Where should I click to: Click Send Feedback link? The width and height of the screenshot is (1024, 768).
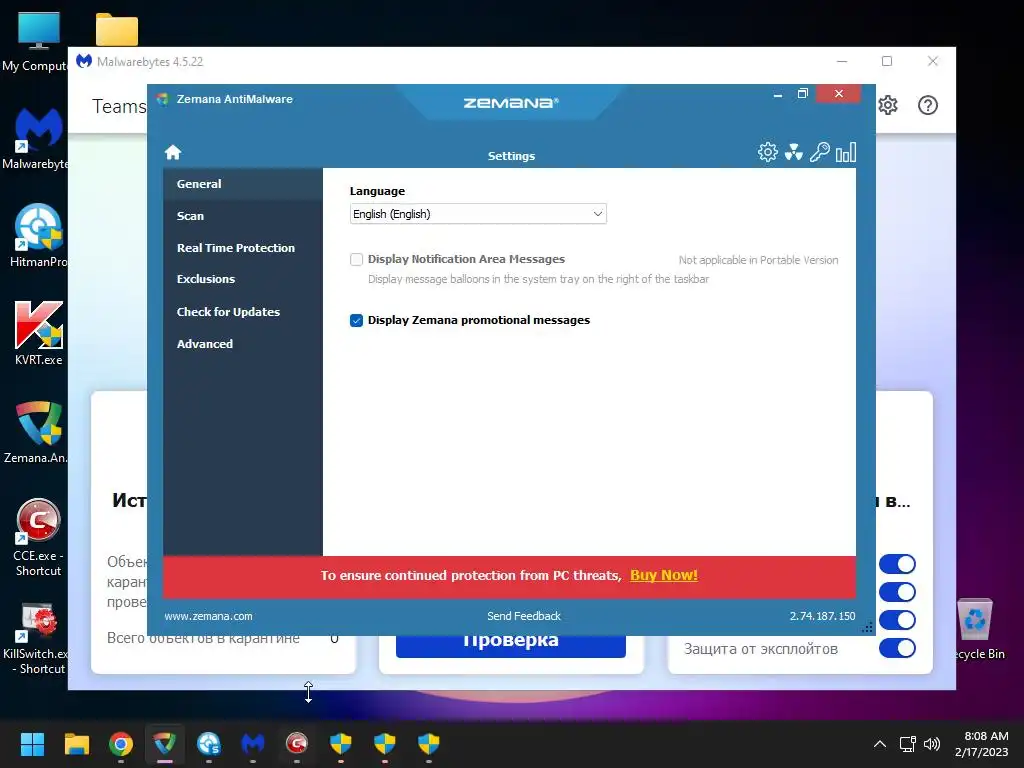pos(524,616)
